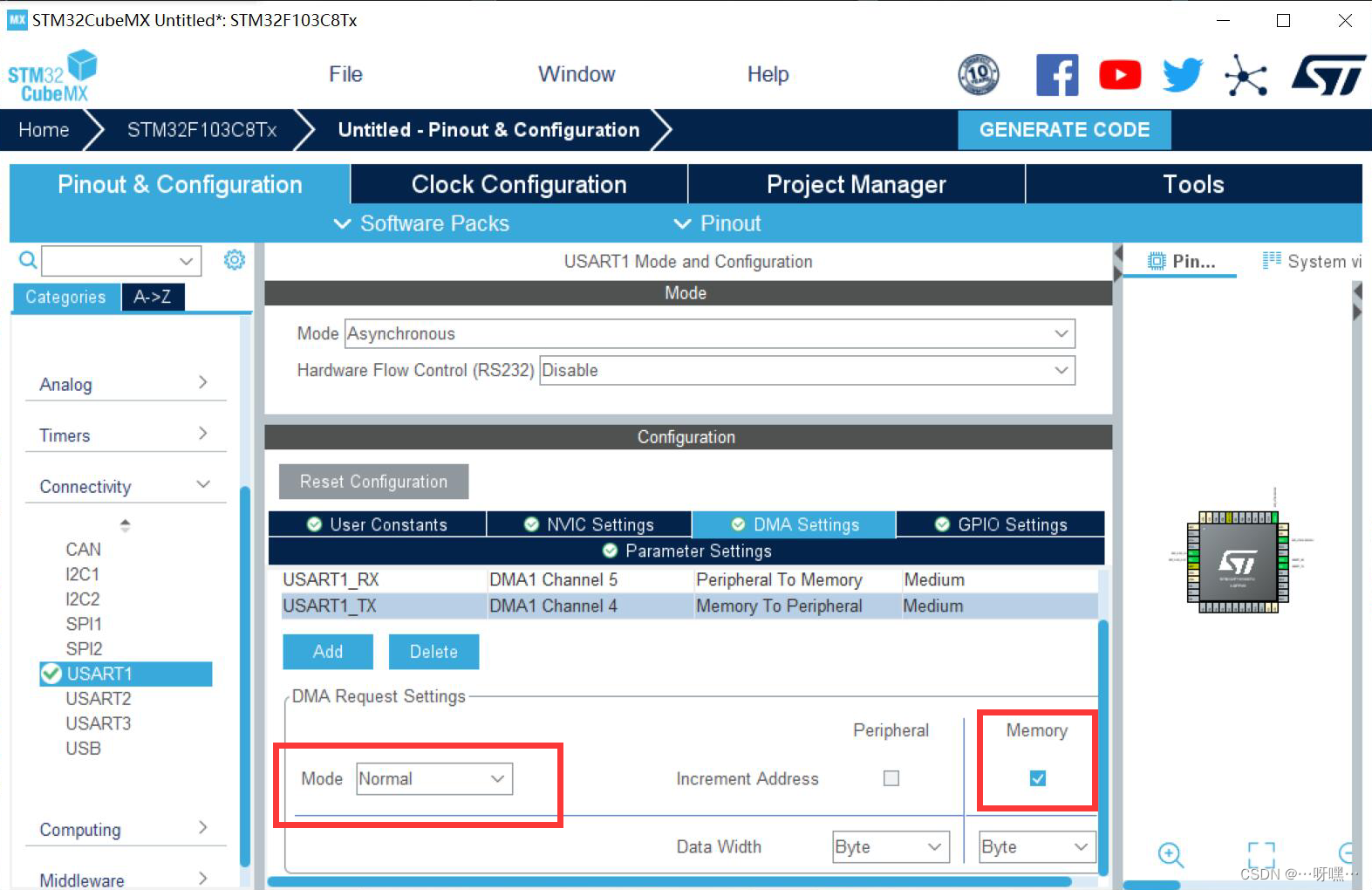Click the Add DMA request button
This screenshot has width=1372, height=890.
(328, 652)
